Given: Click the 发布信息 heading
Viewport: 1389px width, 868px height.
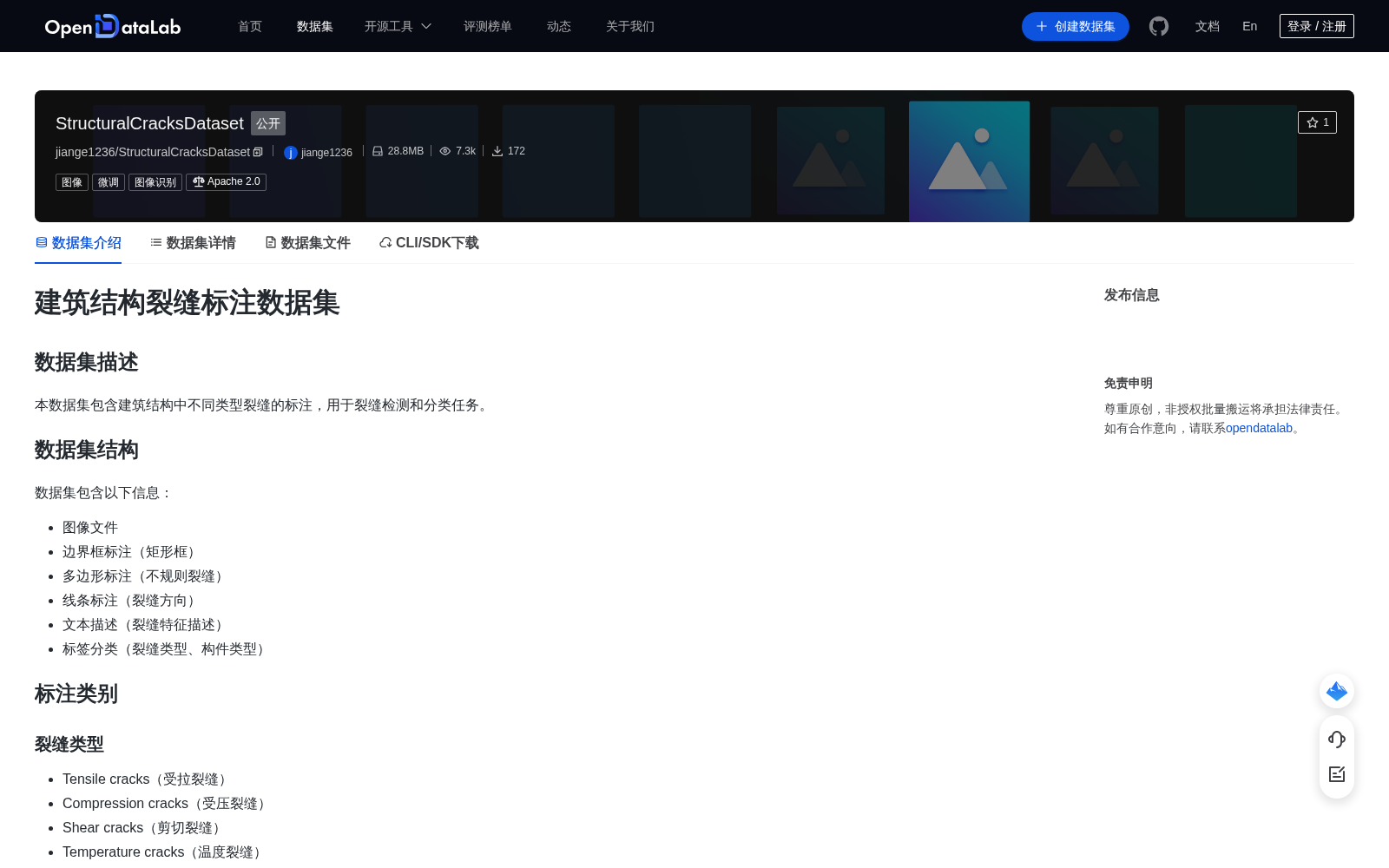Looking at the screenshot, I should point(1132,295).
